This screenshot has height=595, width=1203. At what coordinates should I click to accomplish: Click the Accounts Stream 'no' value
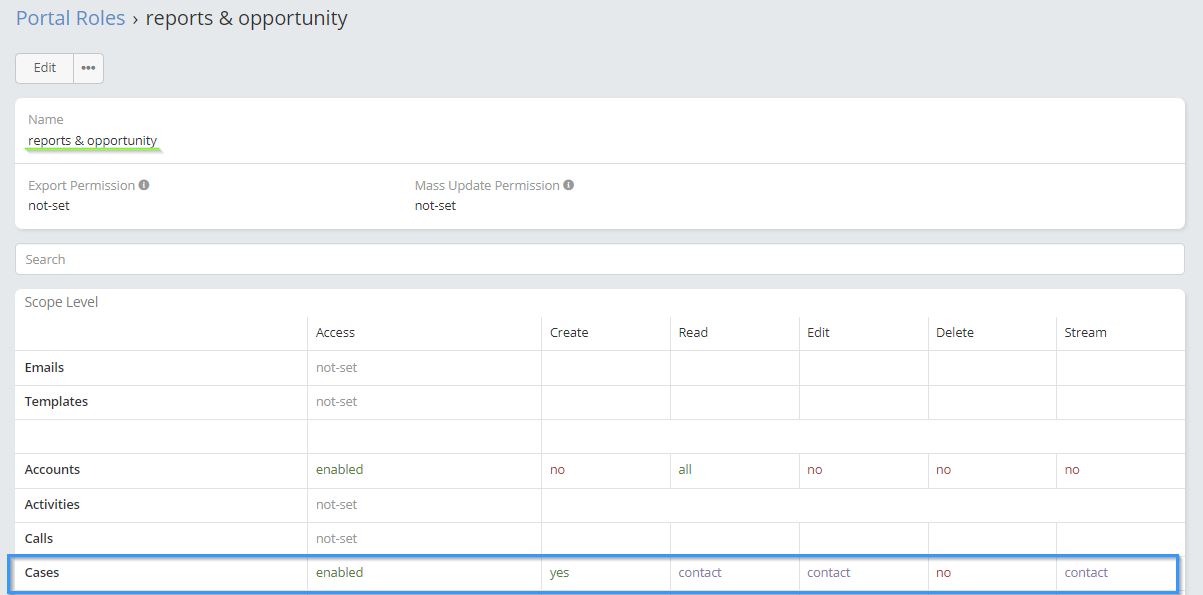point(1072,470)
